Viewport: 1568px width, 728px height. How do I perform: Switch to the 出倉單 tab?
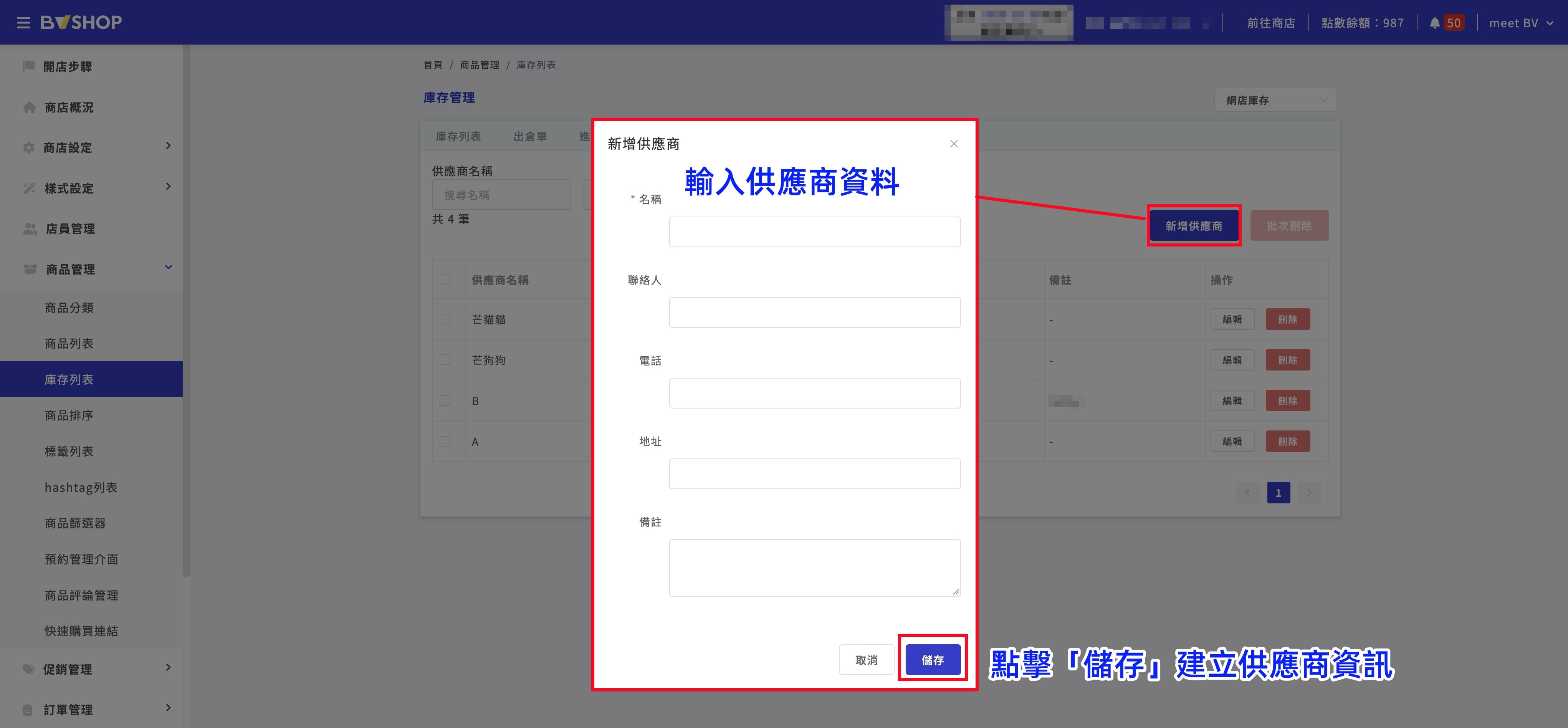click(x=530, y=136)
